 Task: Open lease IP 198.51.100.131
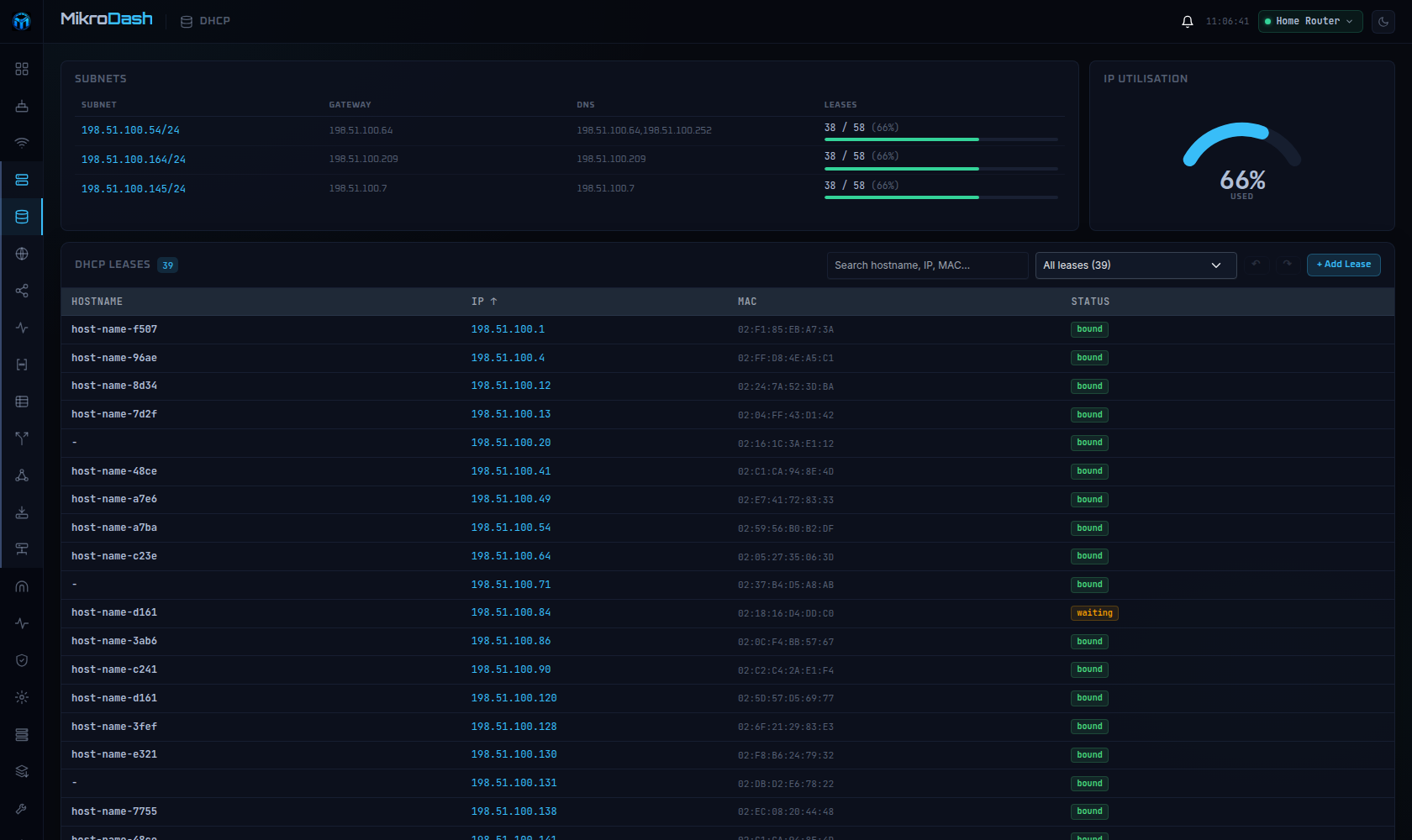coord(514,783)
